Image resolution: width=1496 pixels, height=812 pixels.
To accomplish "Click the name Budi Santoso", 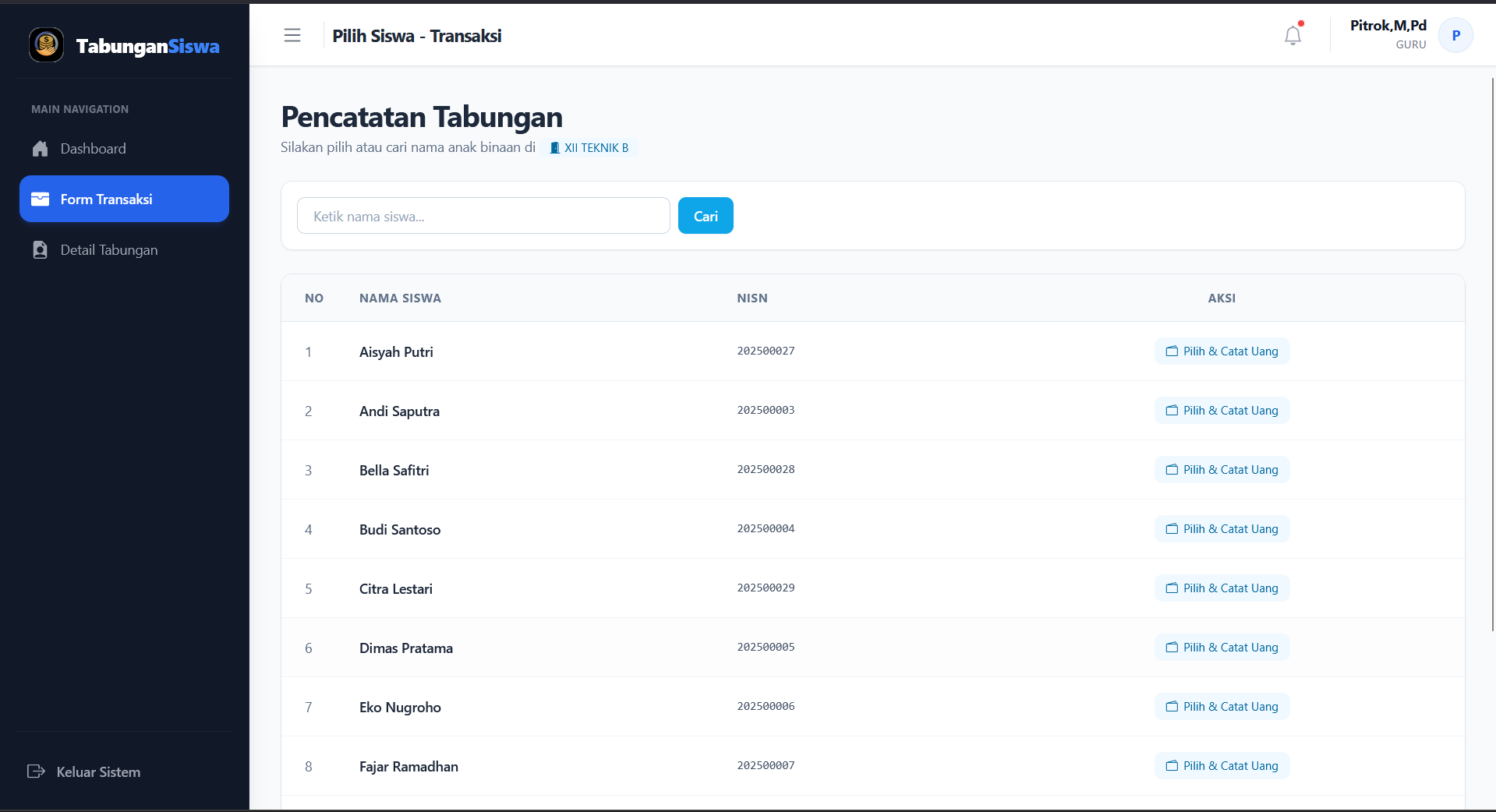I will tap(400, 530).
